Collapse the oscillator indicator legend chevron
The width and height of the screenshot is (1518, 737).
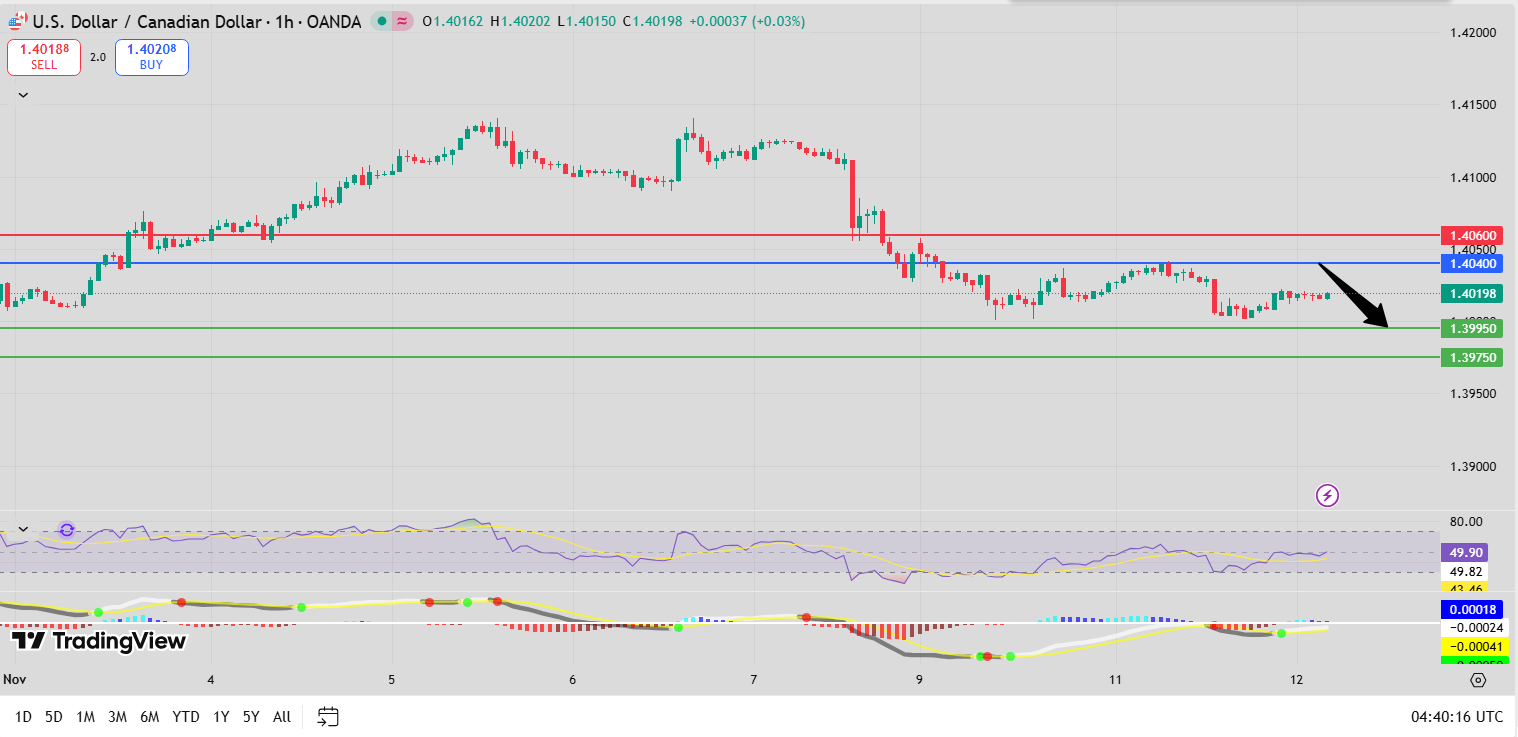pyautogui.click(x=22, y=527)
